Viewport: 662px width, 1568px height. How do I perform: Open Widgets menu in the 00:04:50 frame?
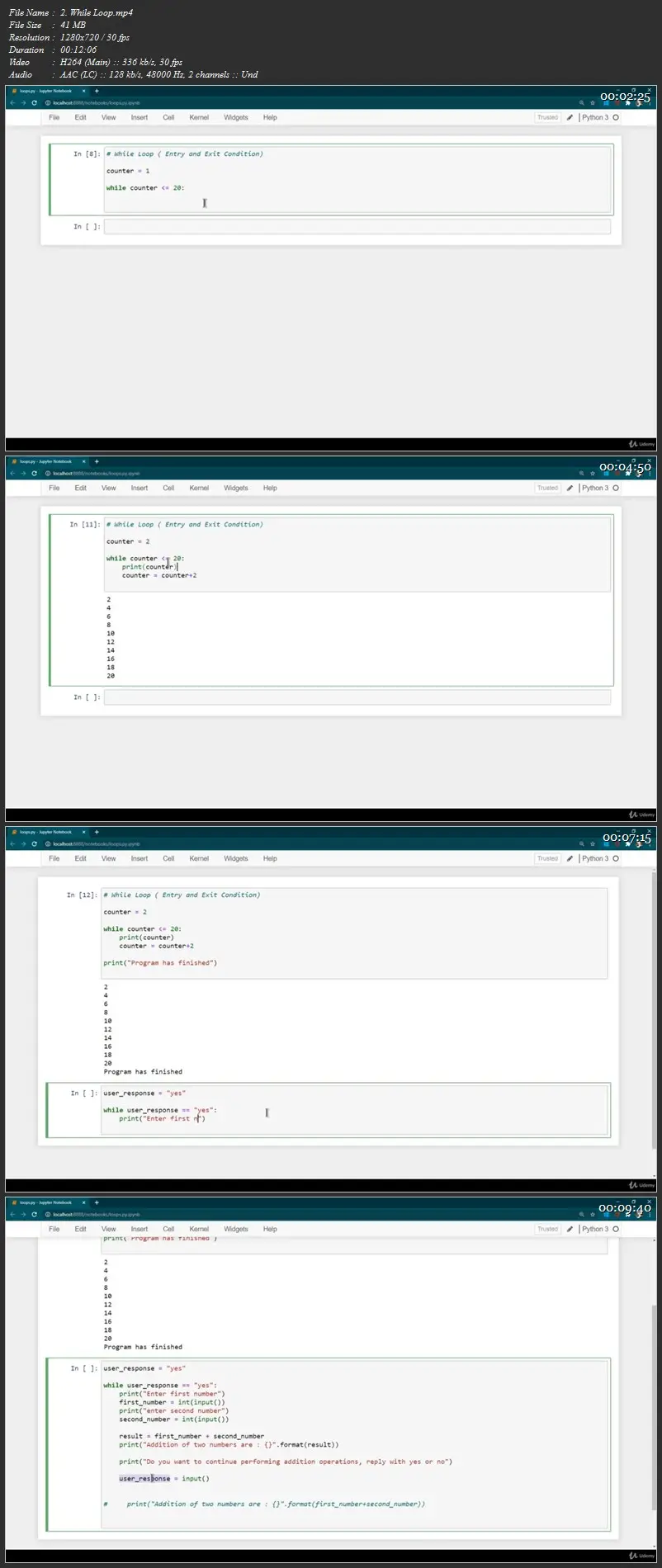236,488
